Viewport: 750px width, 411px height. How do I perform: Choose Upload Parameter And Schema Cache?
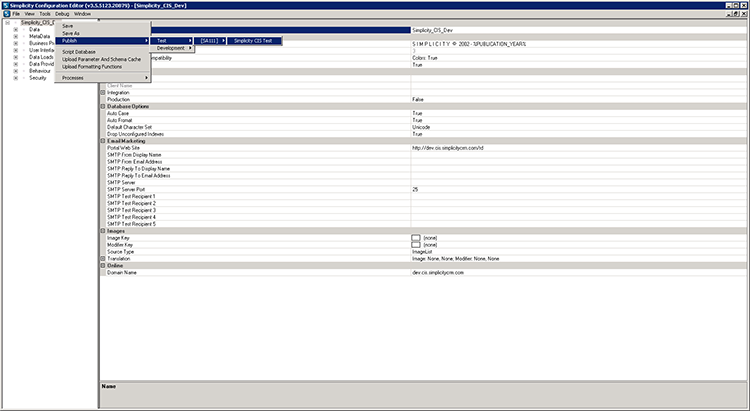pos(103,59)
